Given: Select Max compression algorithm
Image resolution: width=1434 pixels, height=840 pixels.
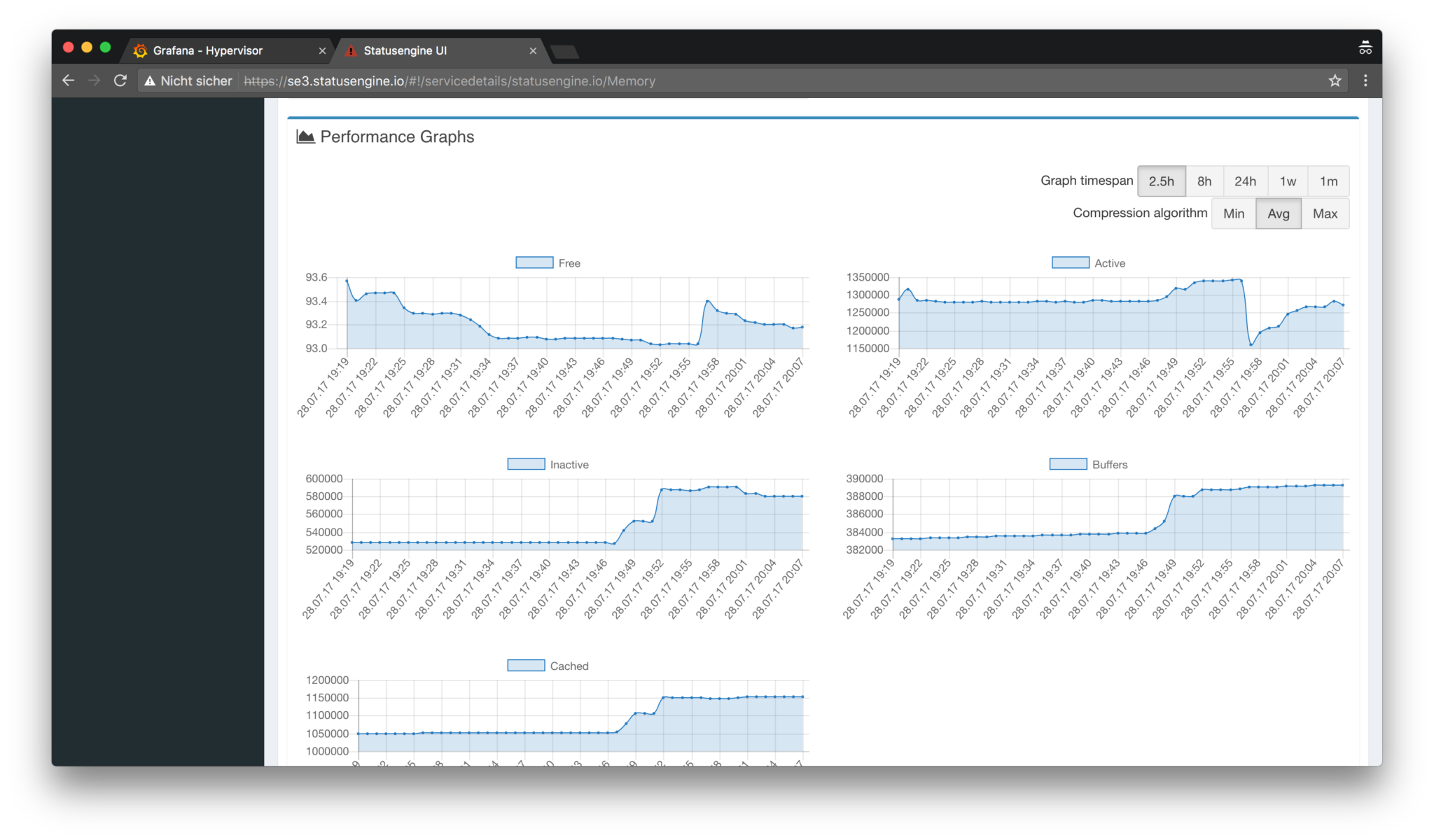Looking at the screenshot, I should [x=1325, y=213].
